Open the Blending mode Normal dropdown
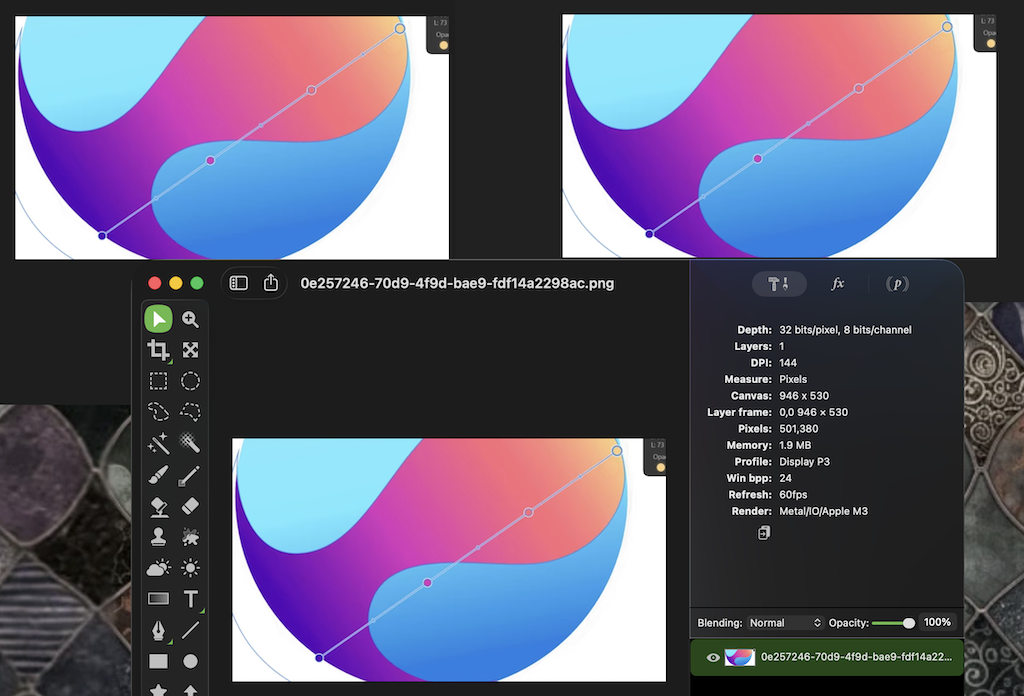This screenshot has width=1024, height=696. click(785, 623)
